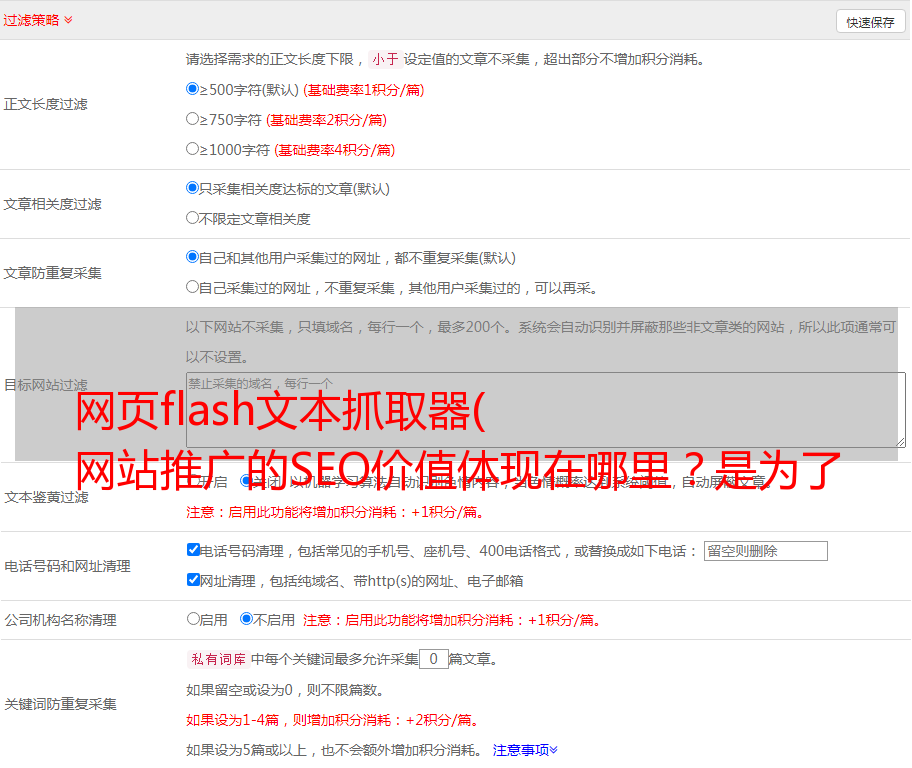Click the 文本鉴黄过滤 row label
The width and height of the screenshot is (912, 768).
(47, 497)
